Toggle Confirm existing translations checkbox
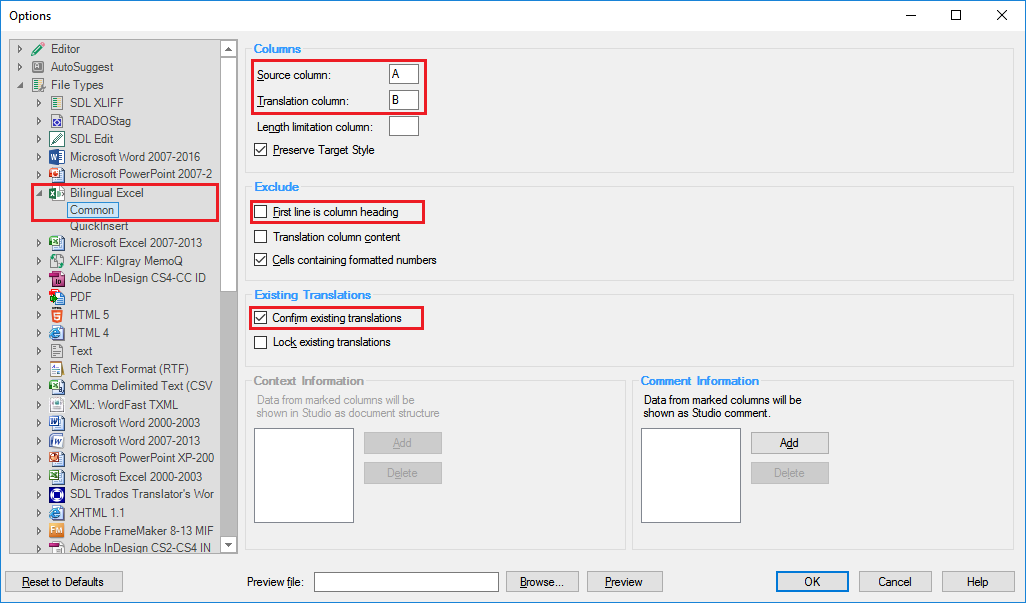The width and height of the screenshot is (1026, 603). (260, 318)
